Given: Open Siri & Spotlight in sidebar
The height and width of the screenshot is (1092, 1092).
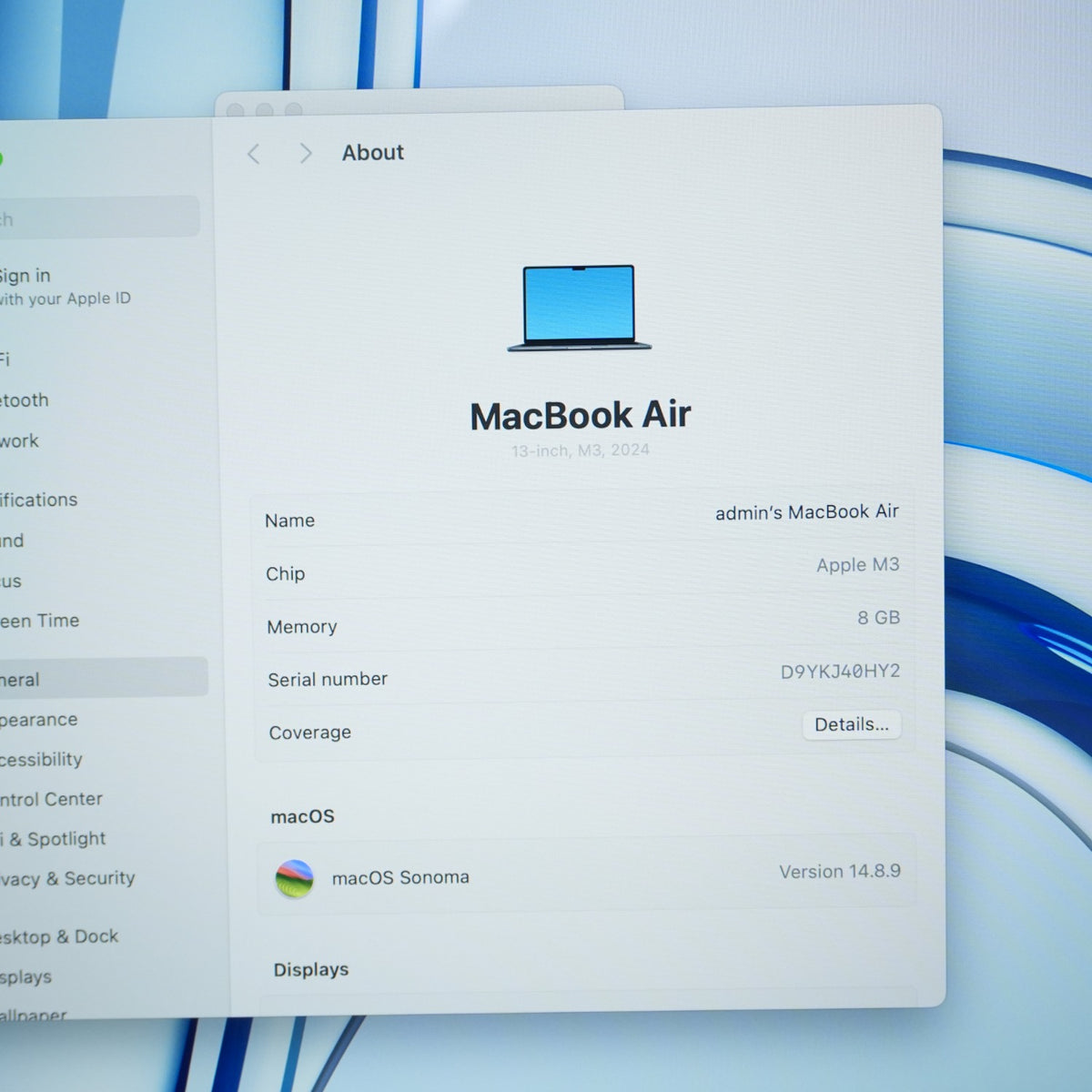Looking at the screenshot, I should [x=53, y=839].
